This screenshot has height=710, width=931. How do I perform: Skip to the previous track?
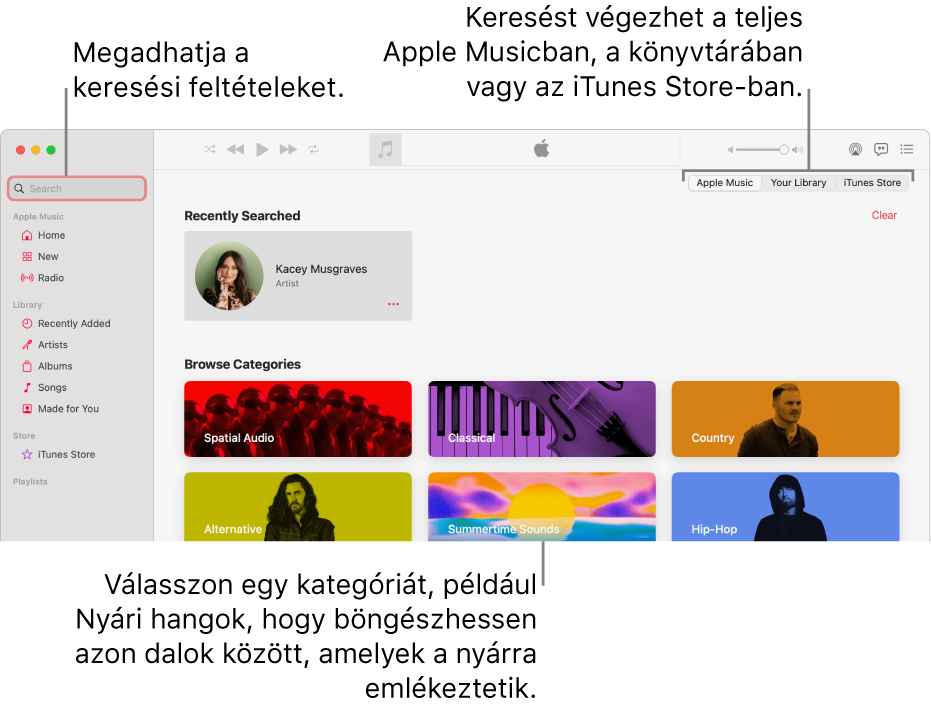236,149
